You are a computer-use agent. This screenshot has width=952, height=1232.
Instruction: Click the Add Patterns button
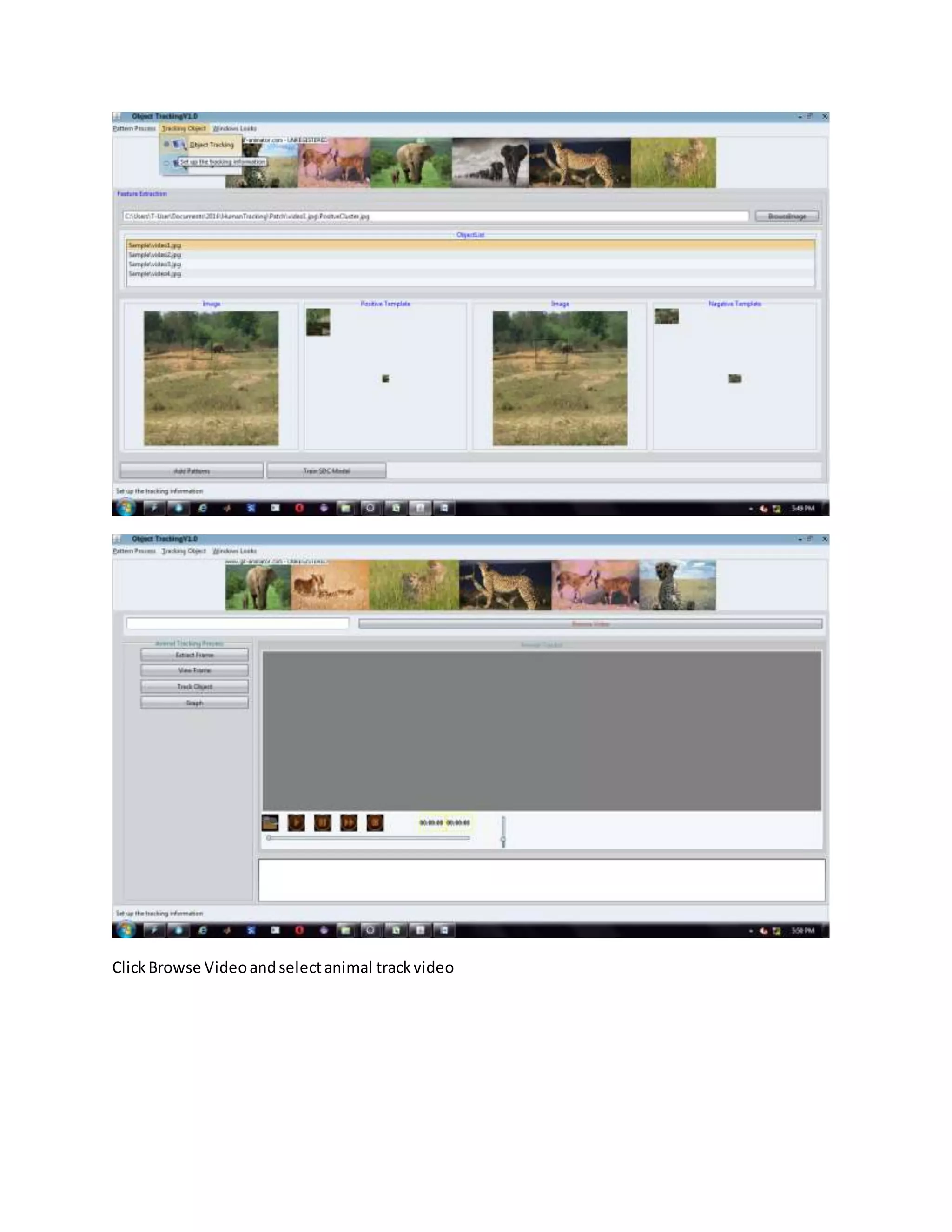click(x=192, y=471)
